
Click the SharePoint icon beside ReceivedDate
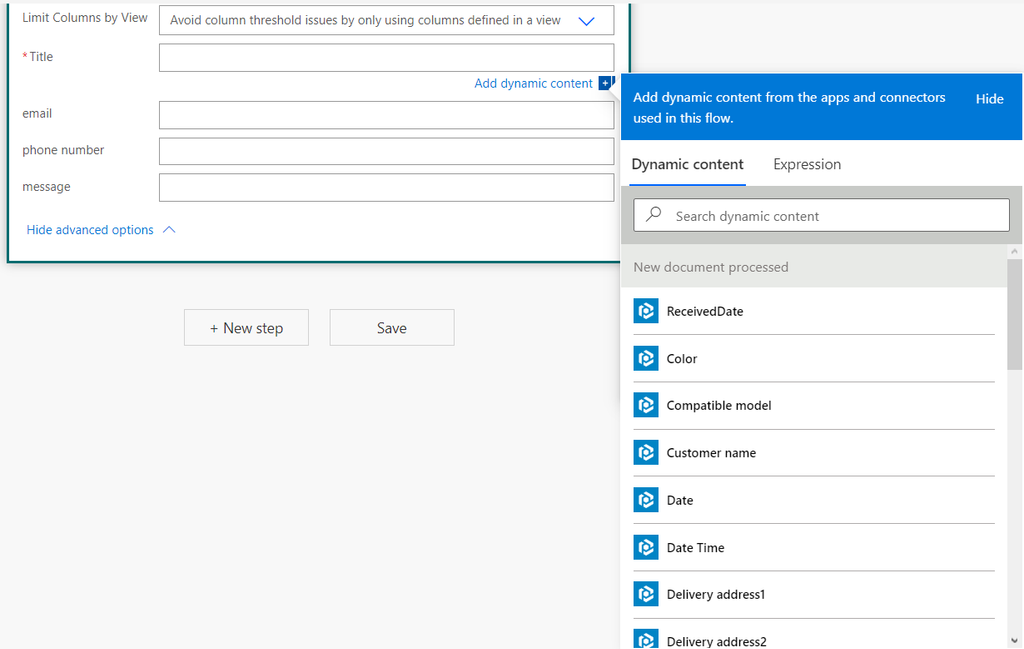(x=645, y=311)
